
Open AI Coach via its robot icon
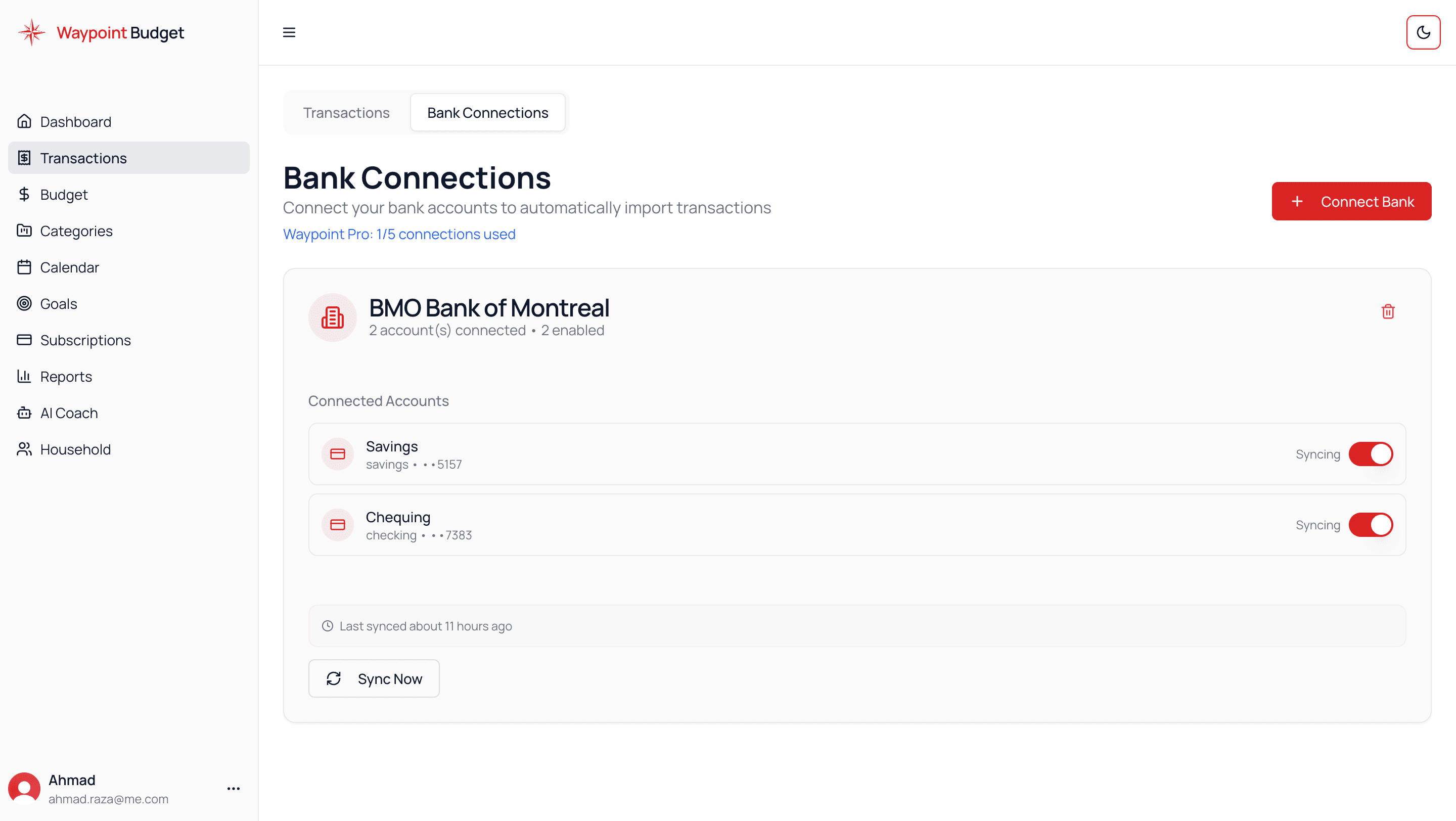pos(24,413)
